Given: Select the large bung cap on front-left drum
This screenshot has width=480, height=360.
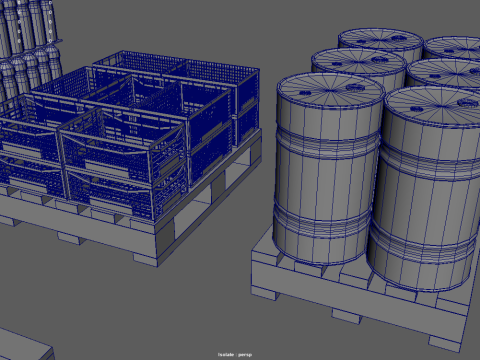Looking at the screenshot, I should pos(355,87).
